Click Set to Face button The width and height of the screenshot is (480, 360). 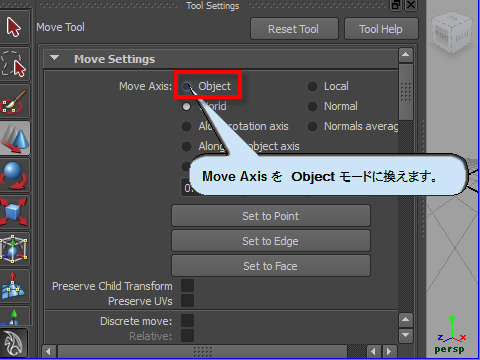click(x=271, y=266)
